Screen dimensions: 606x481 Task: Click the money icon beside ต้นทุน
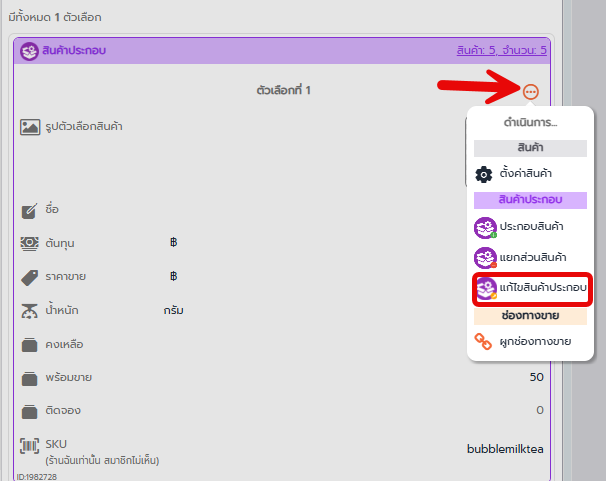pos(30,243)
